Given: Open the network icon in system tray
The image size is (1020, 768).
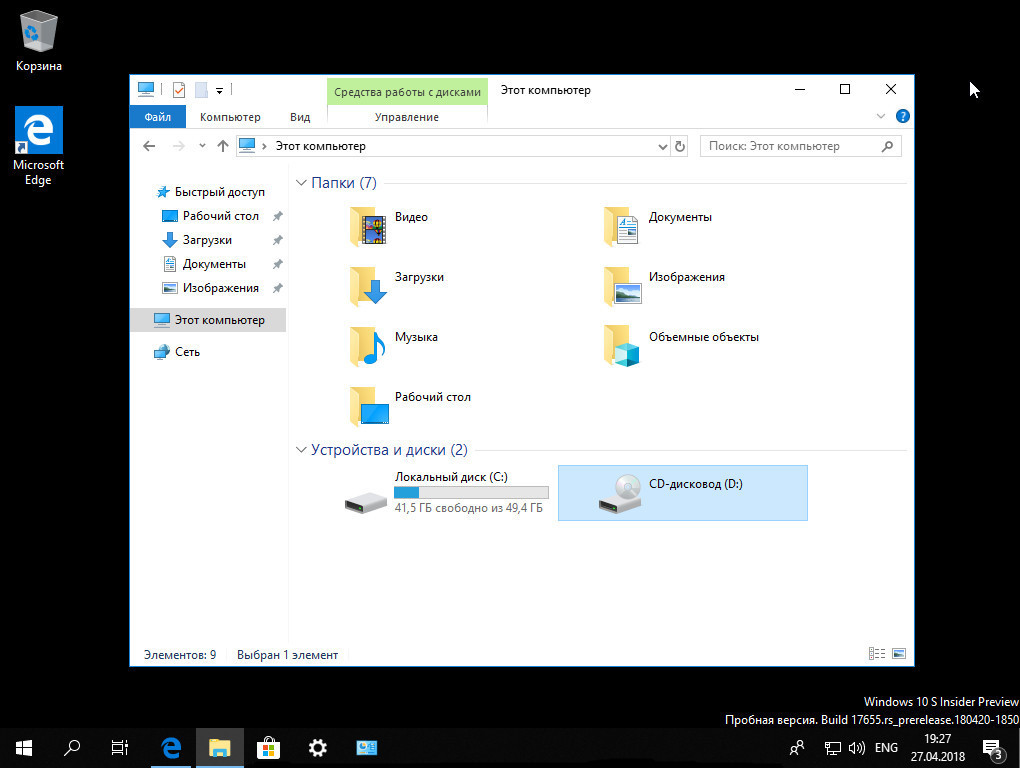Looking at the screenshot, I should [833, 748].
